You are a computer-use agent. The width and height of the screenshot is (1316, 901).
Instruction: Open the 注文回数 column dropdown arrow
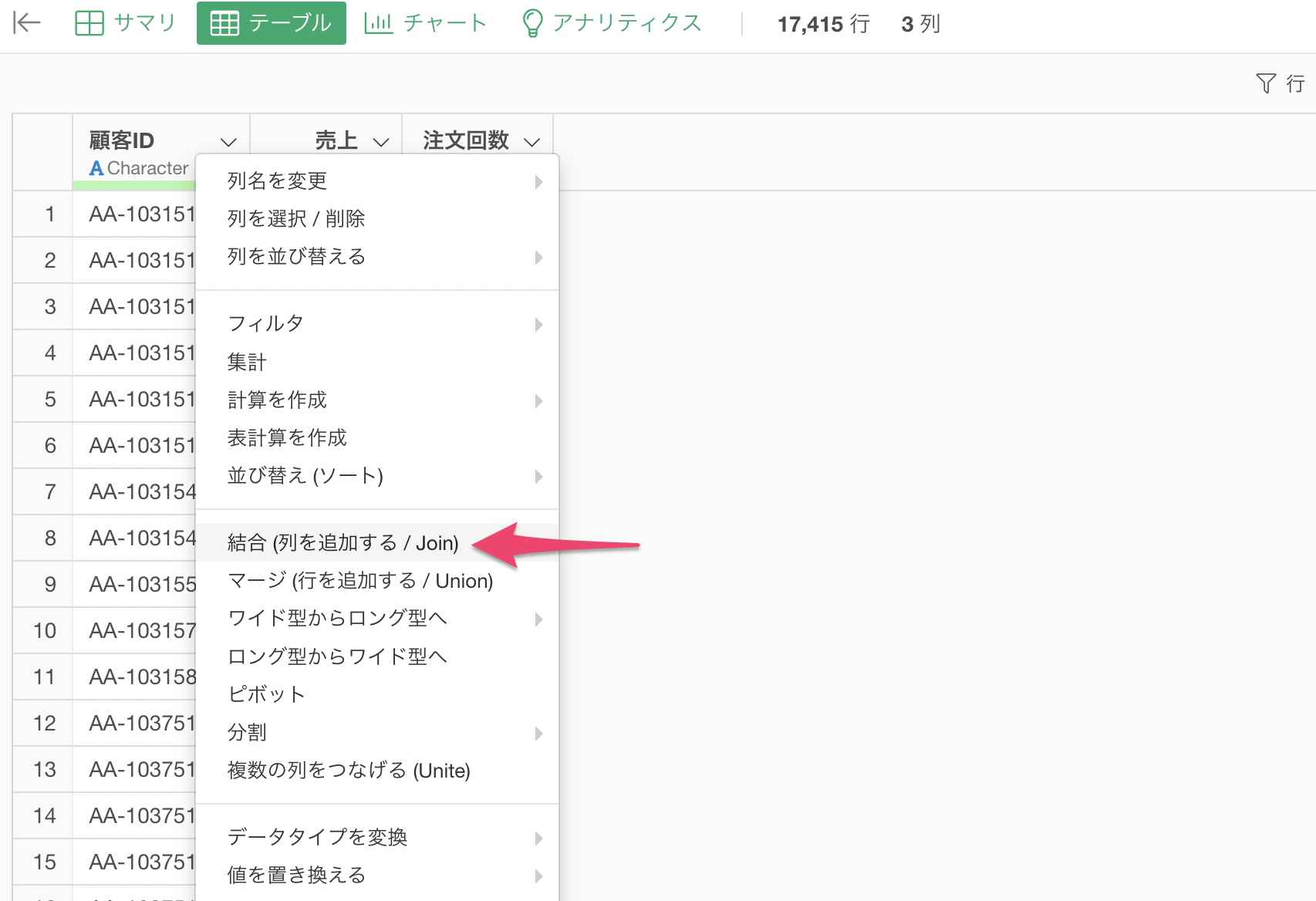[x=531, y=142]
